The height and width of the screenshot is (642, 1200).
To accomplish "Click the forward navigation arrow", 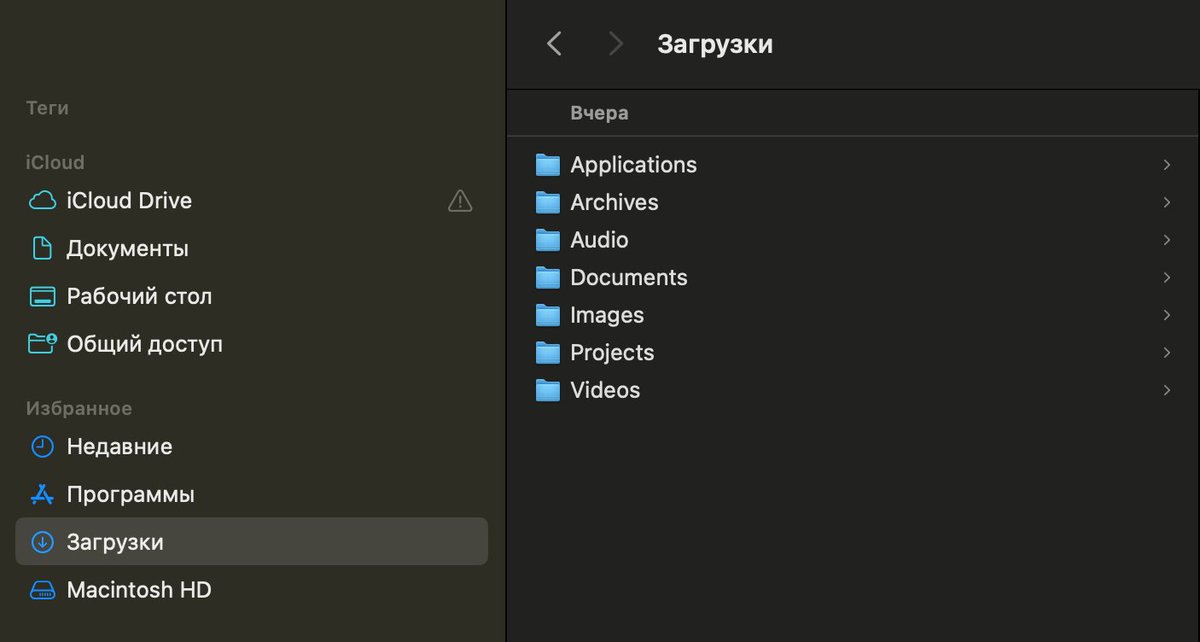I will [614, 43].
